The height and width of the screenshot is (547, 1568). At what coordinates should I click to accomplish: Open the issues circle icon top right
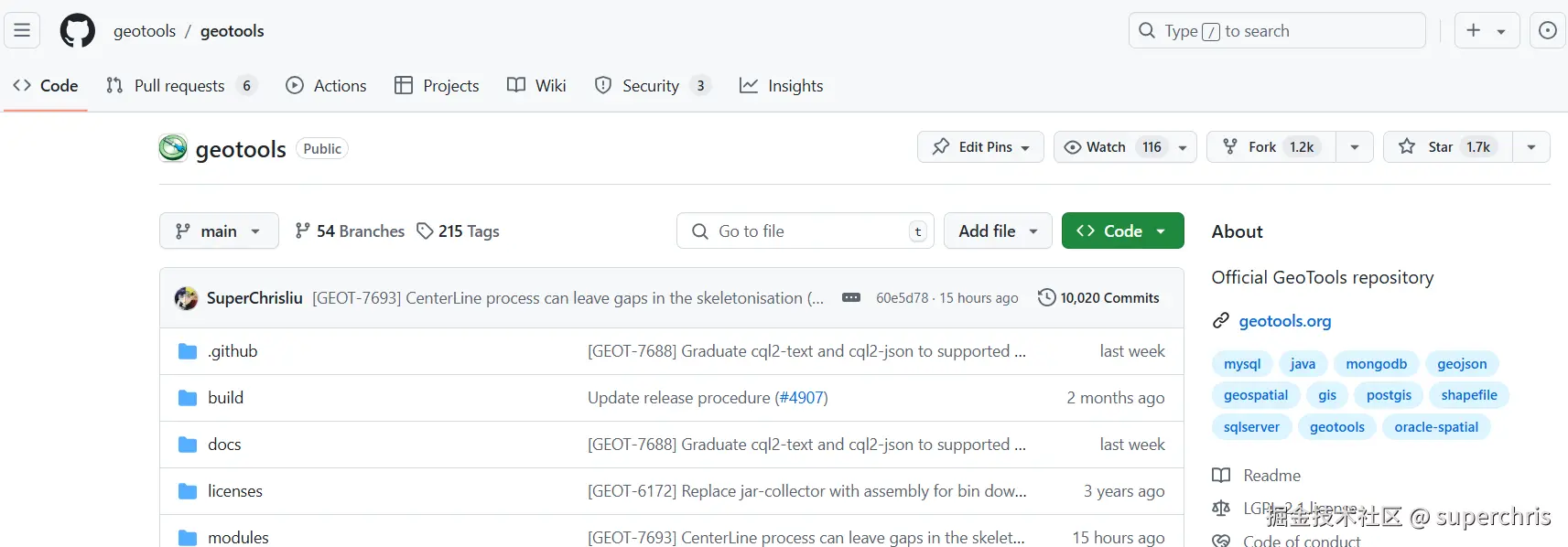click(x=1547, y=30)
